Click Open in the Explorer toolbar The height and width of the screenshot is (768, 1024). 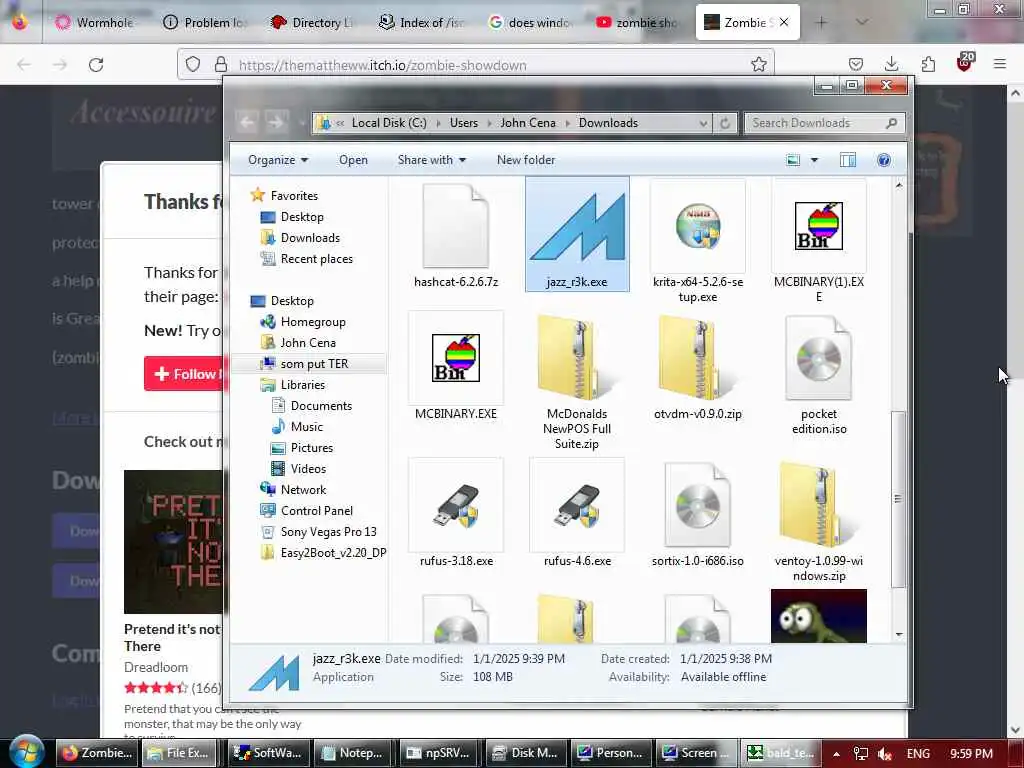353,160
